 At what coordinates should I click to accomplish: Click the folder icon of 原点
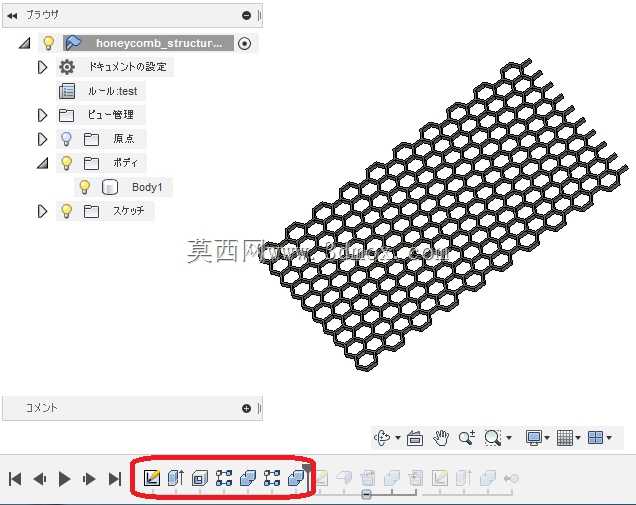pos(91,139)
